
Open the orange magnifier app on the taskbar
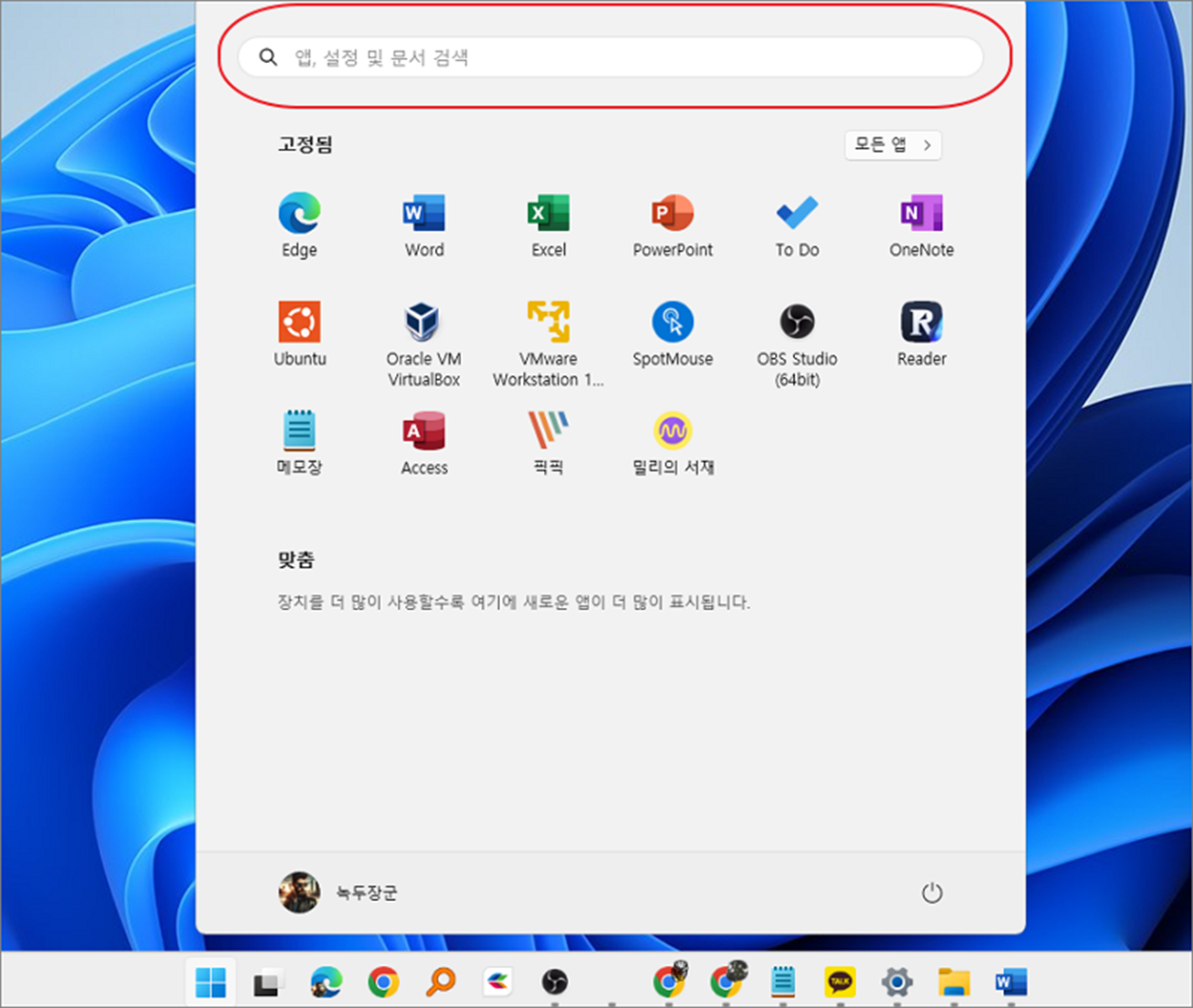point(440,981)
